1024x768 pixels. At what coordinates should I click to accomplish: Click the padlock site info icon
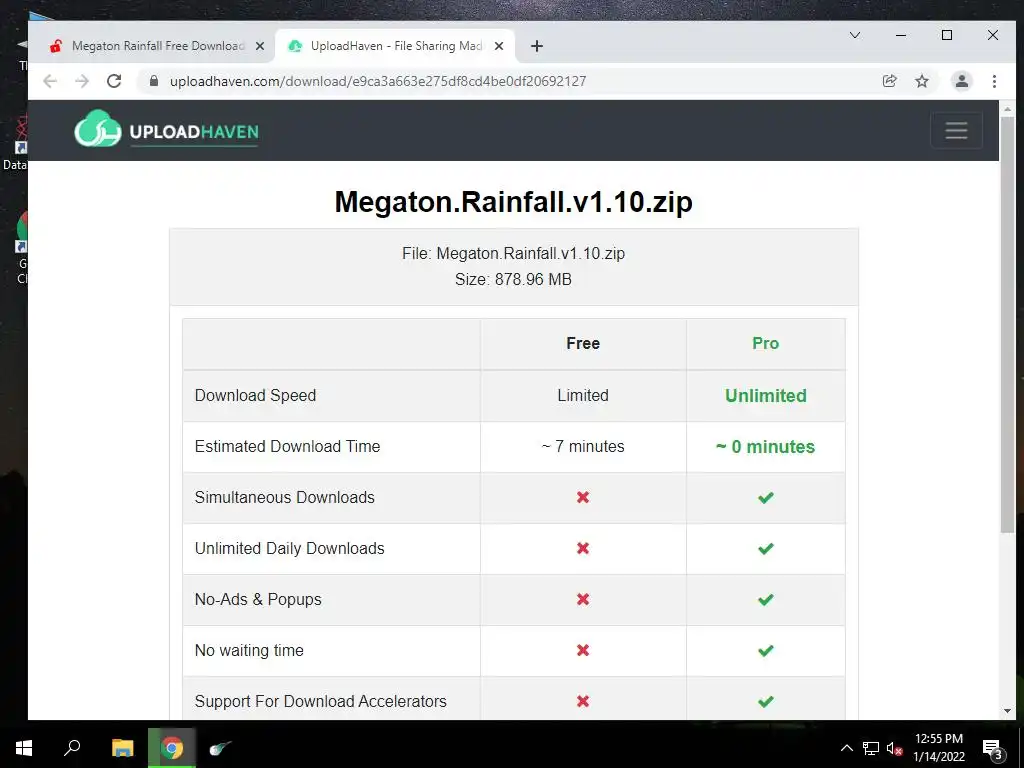click(x=154, y=81)
